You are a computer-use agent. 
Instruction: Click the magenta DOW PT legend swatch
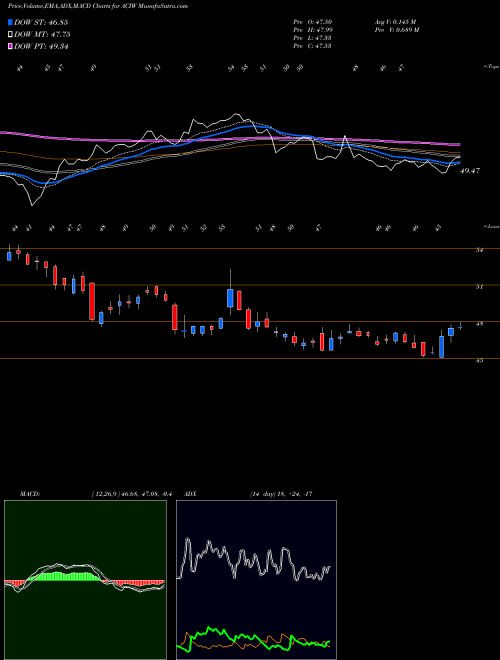(10, 46)
